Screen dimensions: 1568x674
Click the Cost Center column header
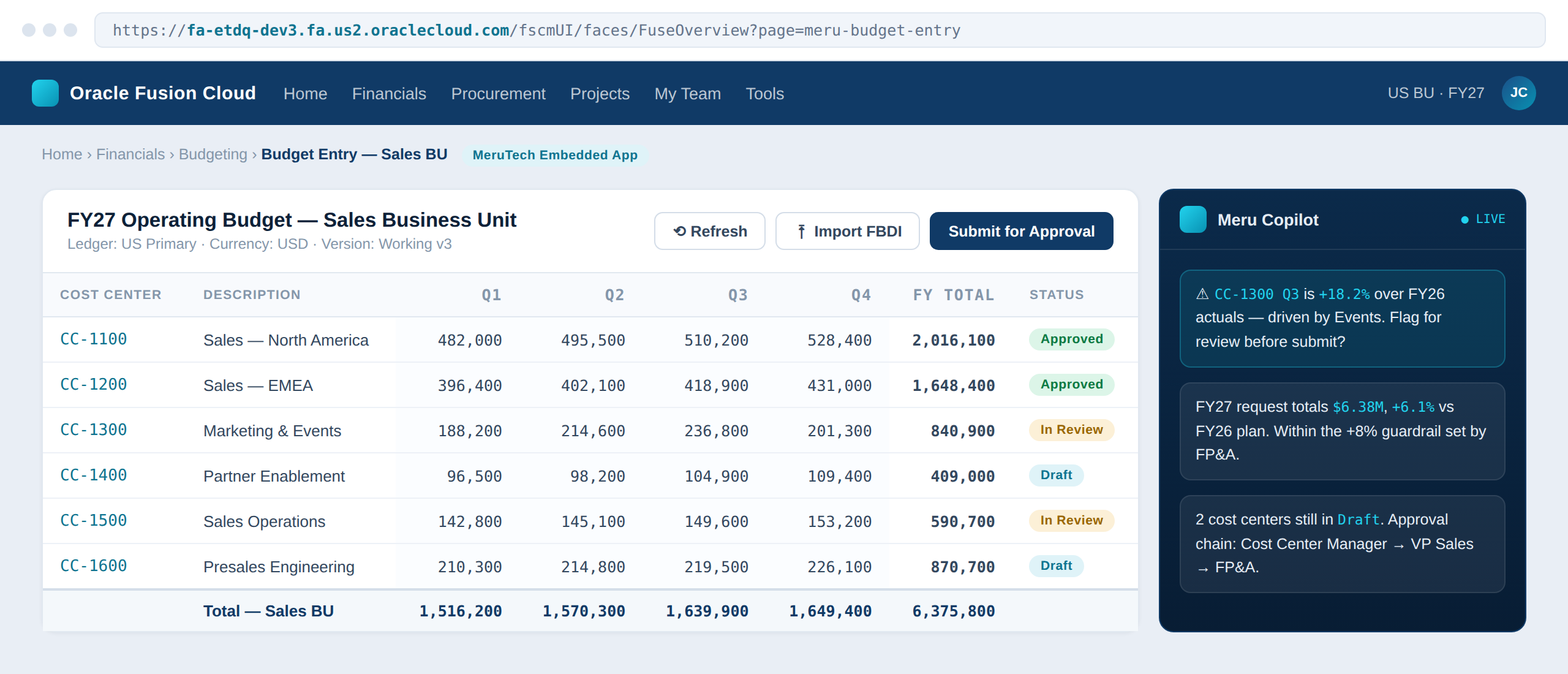coord(110,295)
